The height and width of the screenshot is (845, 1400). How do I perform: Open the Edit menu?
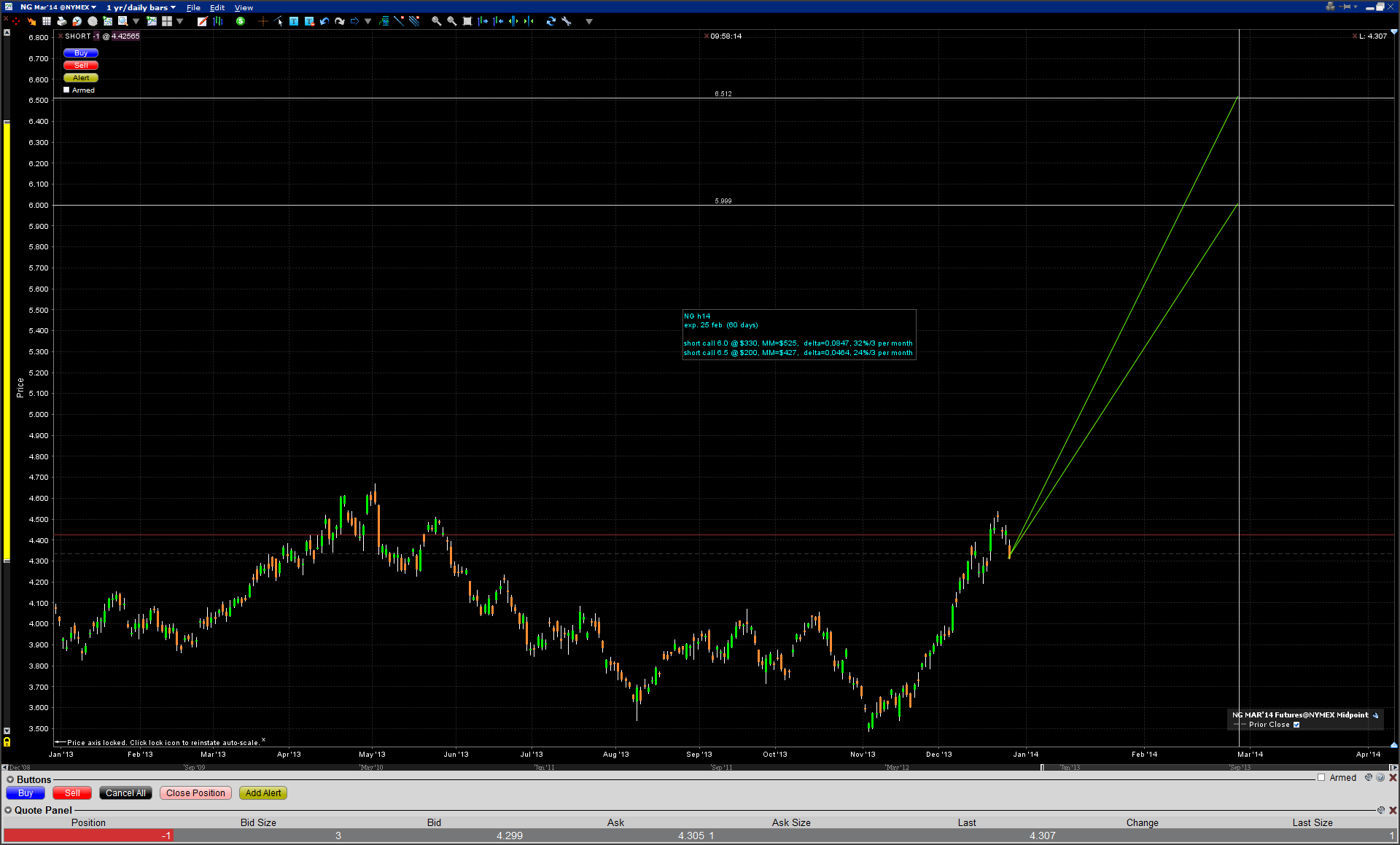pyautogui.click(x=217, y=7)
